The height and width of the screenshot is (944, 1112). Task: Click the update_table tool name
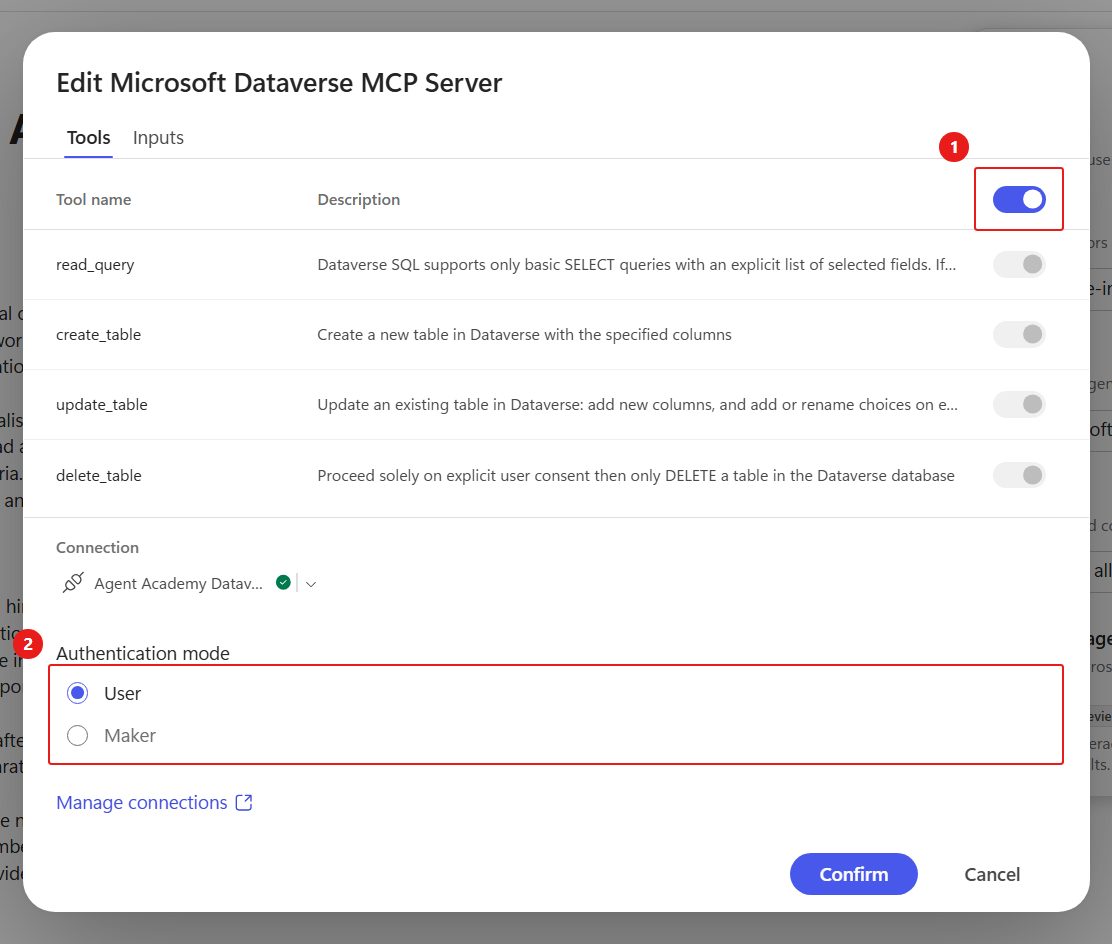[x=101, y=404]
